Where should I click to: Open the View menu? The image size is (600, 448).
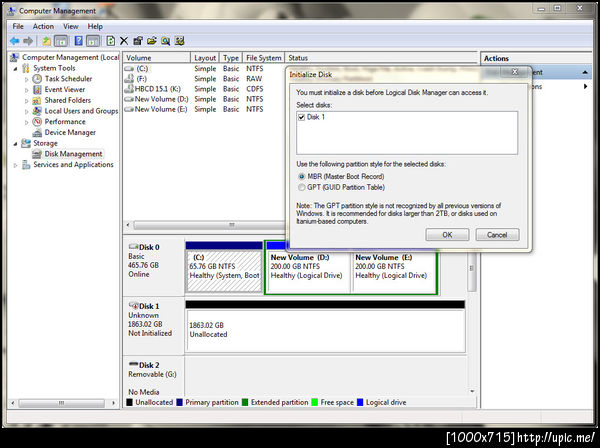click(x=71, y=26)
